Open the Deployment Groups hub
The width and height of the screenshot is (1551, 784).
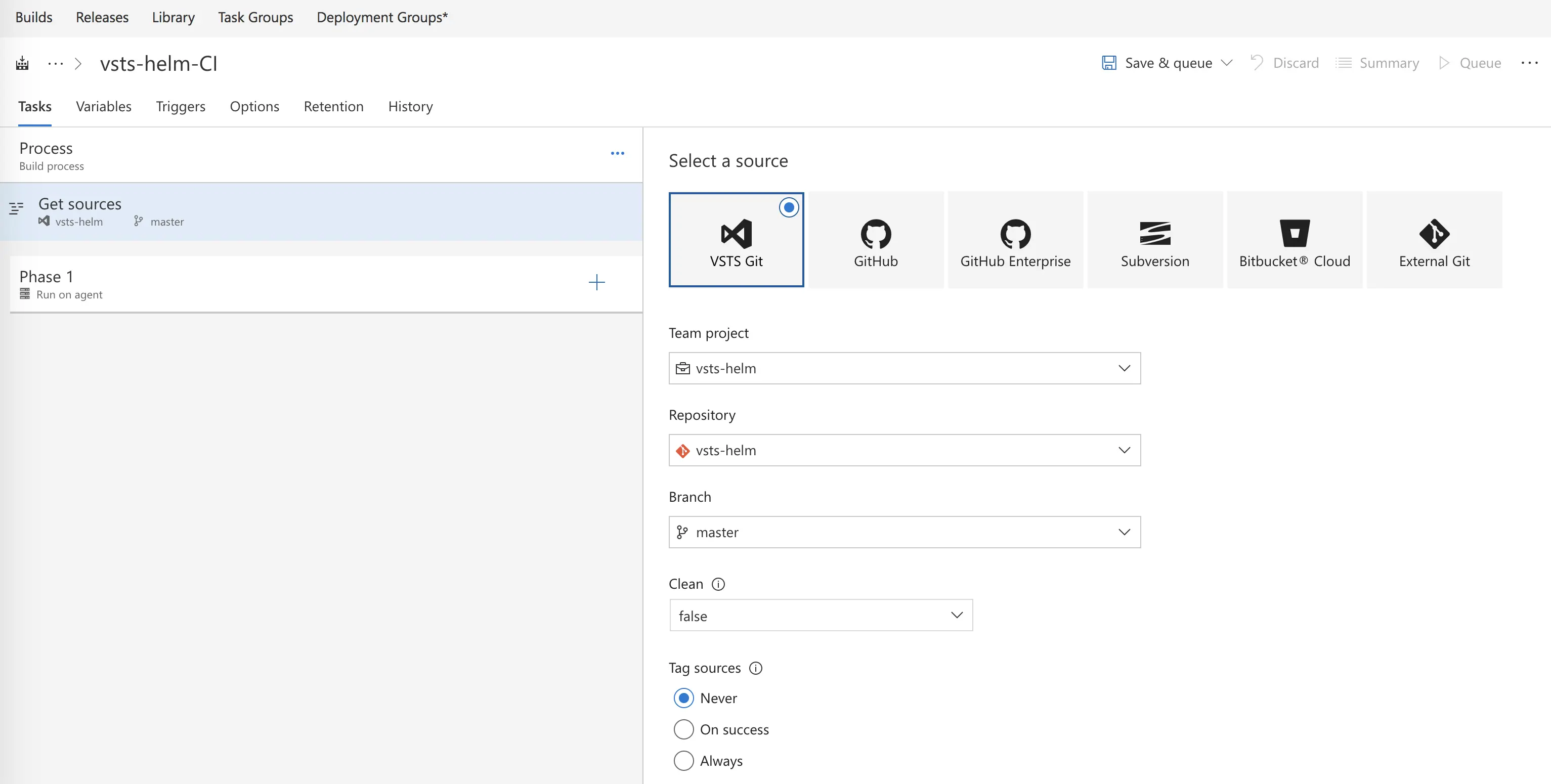[x=382, y=17]
